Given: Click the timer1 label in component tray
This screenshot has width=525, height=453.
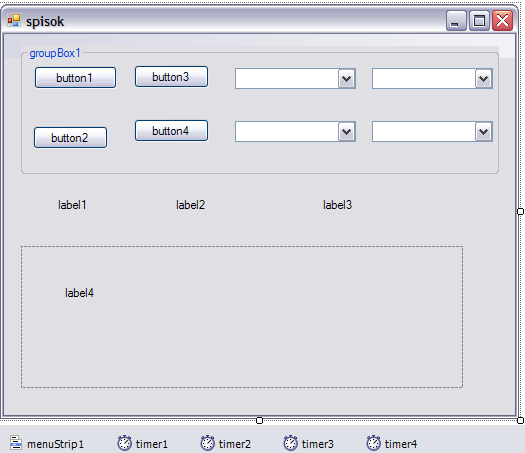Looking at the screenshot, I should pyautogui.click(x=152, y=444).
